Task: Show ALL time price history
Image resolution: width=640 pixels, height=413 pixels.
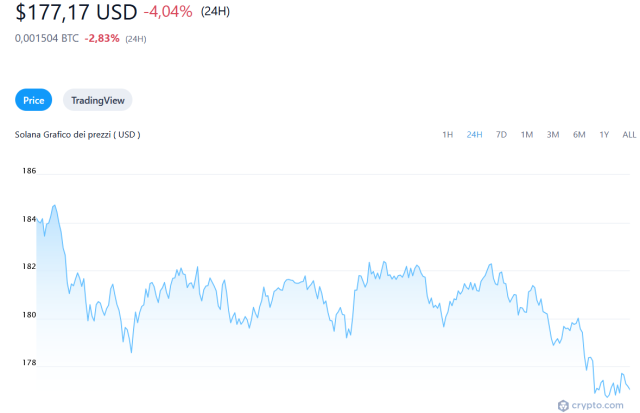Action: [x=629, y=135]
